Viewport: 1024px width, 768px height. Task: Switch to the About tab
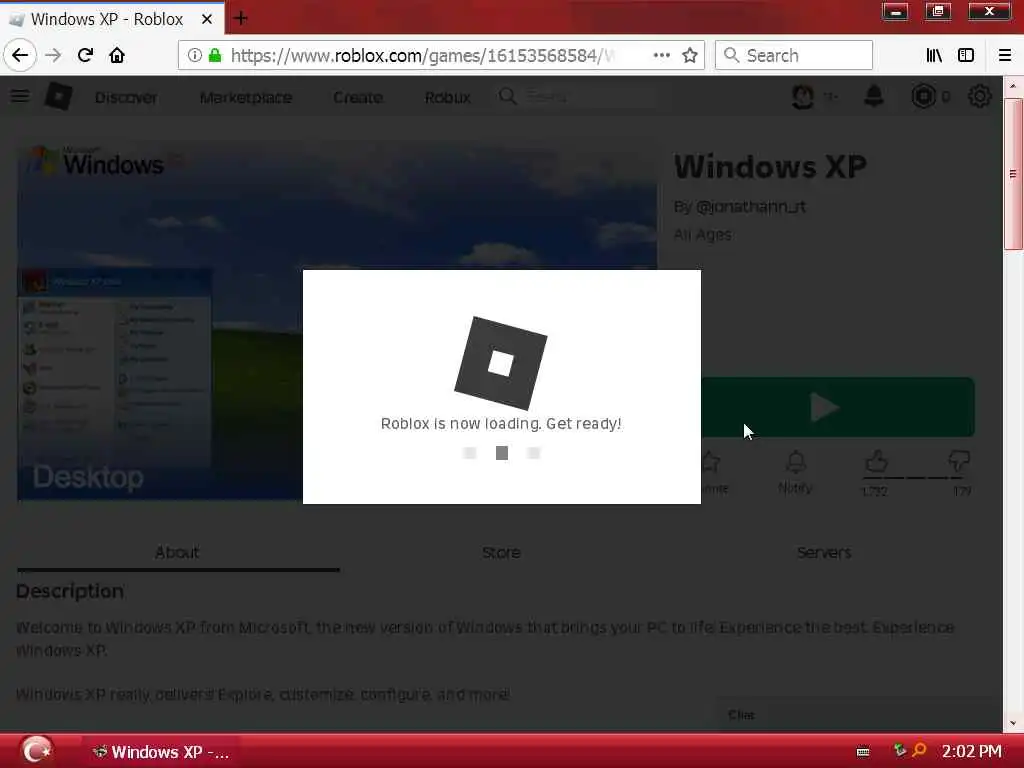178,552
